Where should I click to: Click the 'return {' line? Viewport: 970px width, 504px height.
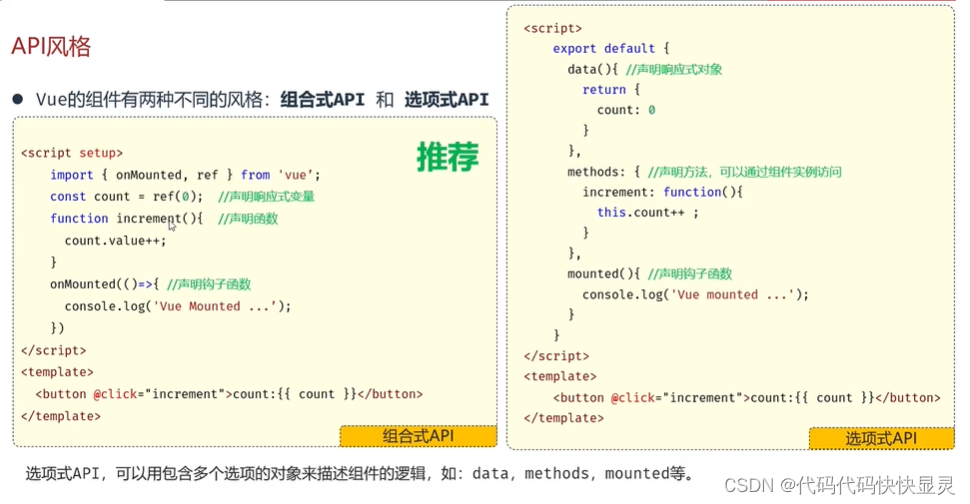611,90
